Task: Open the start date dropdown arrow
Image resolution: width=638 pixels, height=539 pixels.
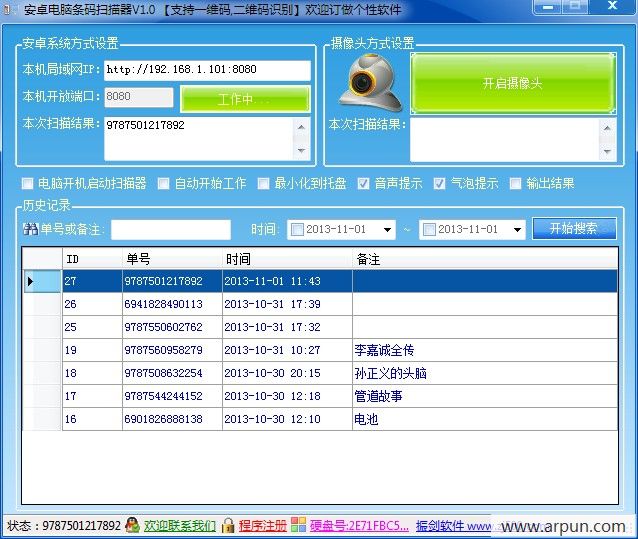Action: click(387, 230)
